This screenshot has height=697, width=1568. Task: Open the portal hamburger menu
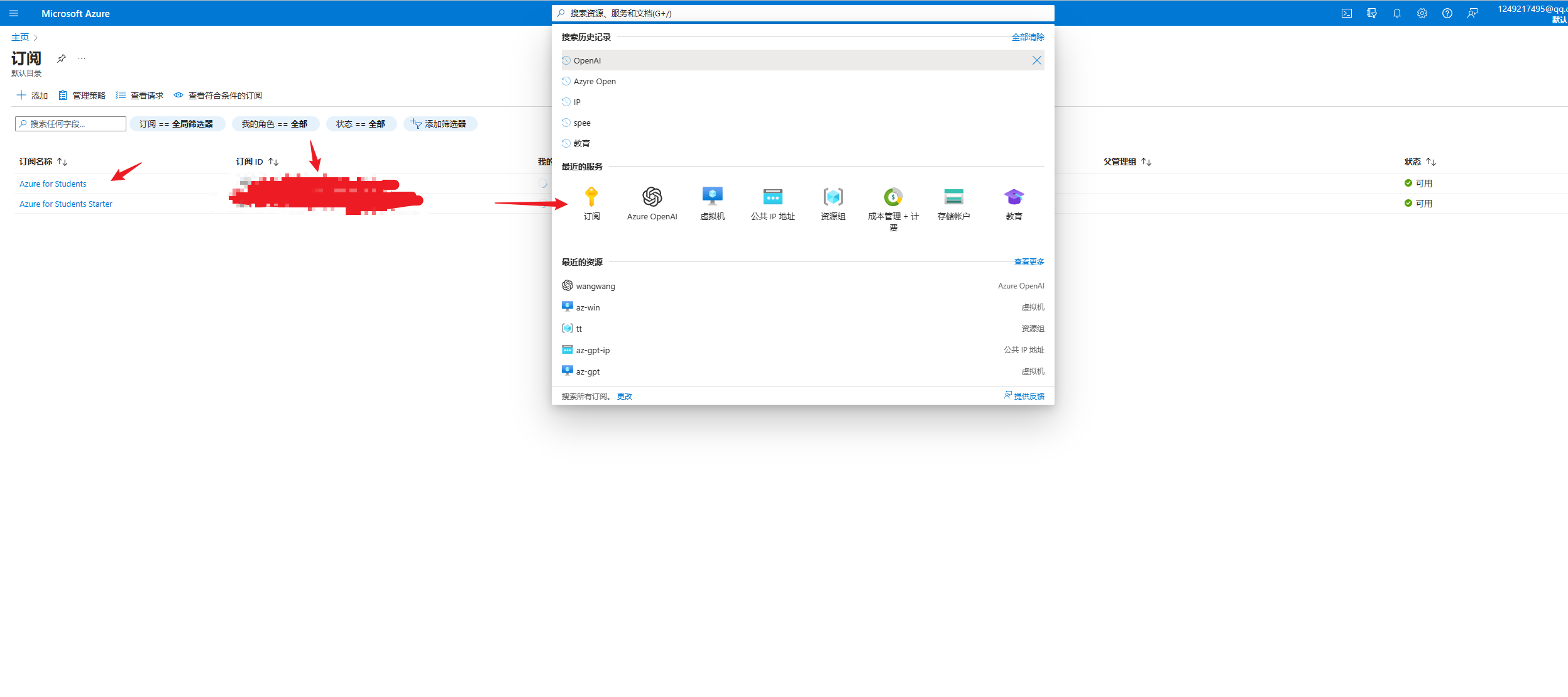[x=14, y=13]
